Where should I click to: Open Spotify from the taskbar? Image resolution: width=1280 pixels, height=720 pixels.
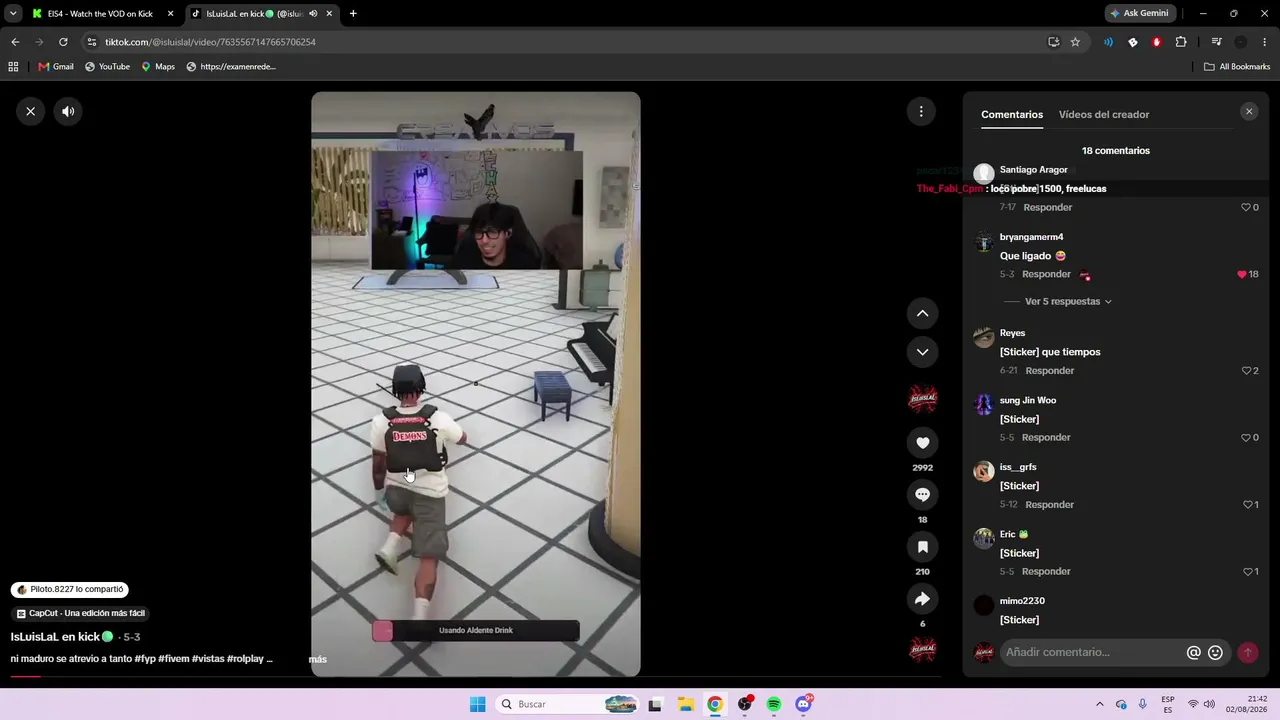(x=774, y=704)
